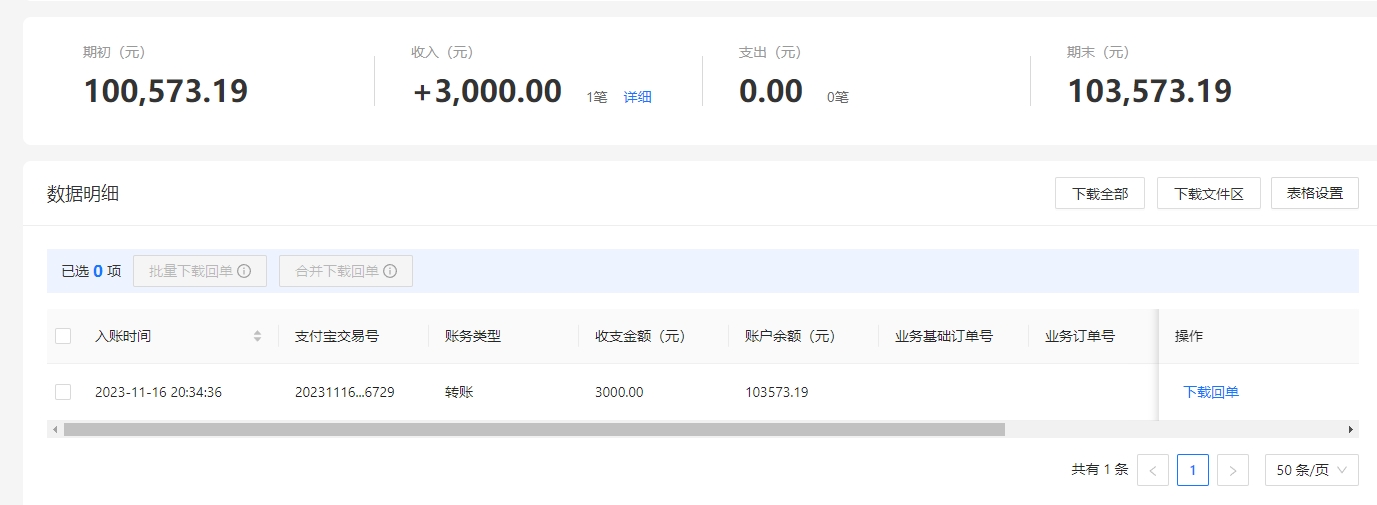This screenshot has width=1377, height=505.
Task: Click 下载回单 for the transfer row
Action: click(1211, 392)
